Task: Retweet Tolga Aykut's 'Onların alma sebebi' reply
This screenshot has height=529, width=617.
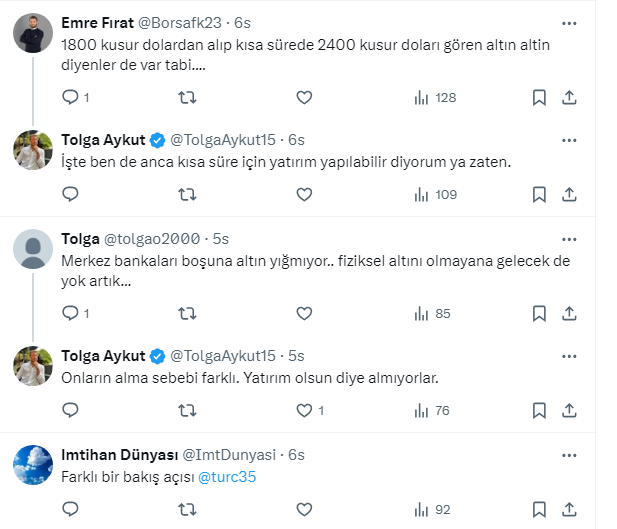Action: coord(186,410)
